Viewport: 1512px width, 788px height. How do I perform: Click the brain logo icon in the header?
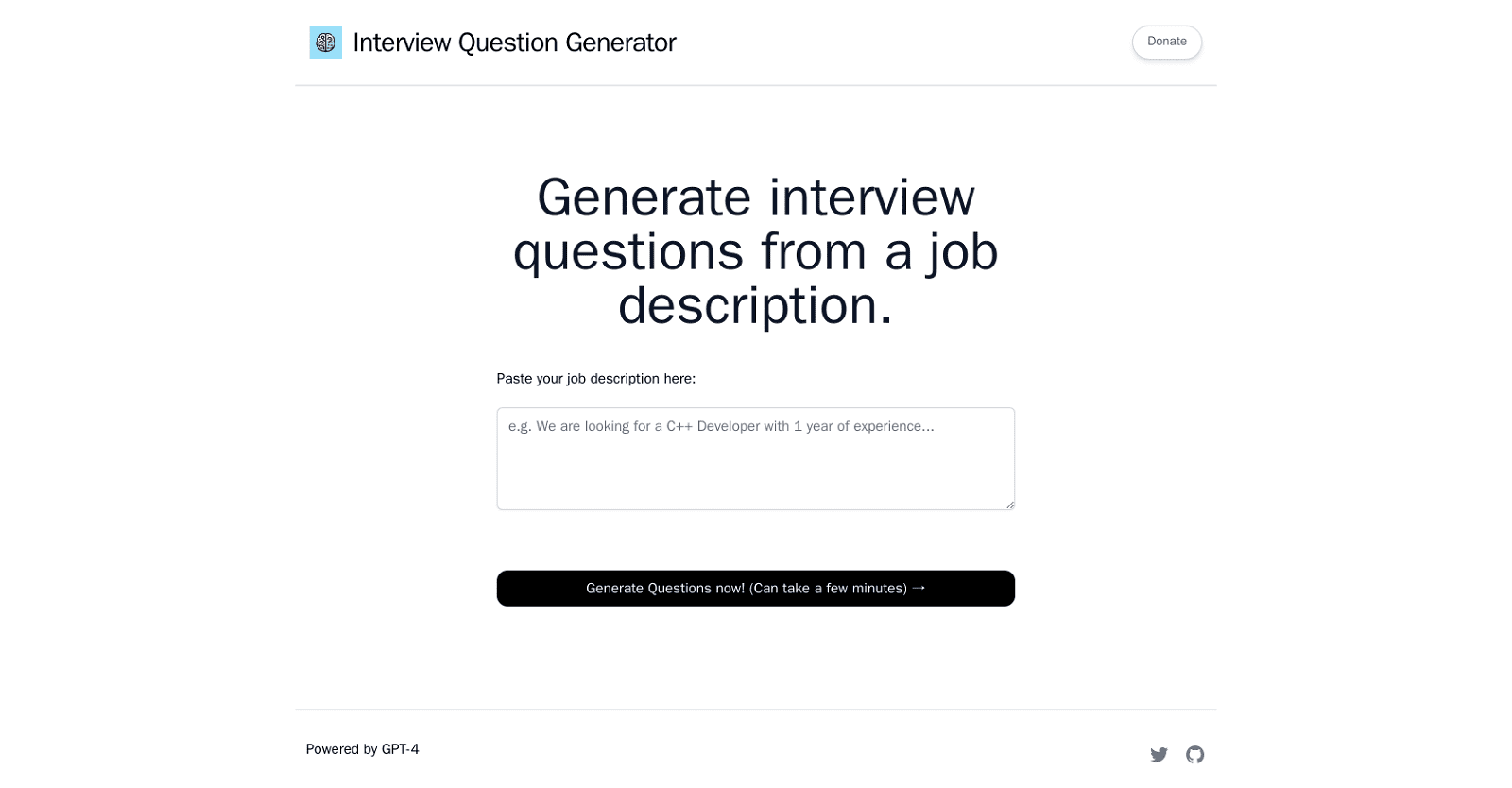coord(325,42)
